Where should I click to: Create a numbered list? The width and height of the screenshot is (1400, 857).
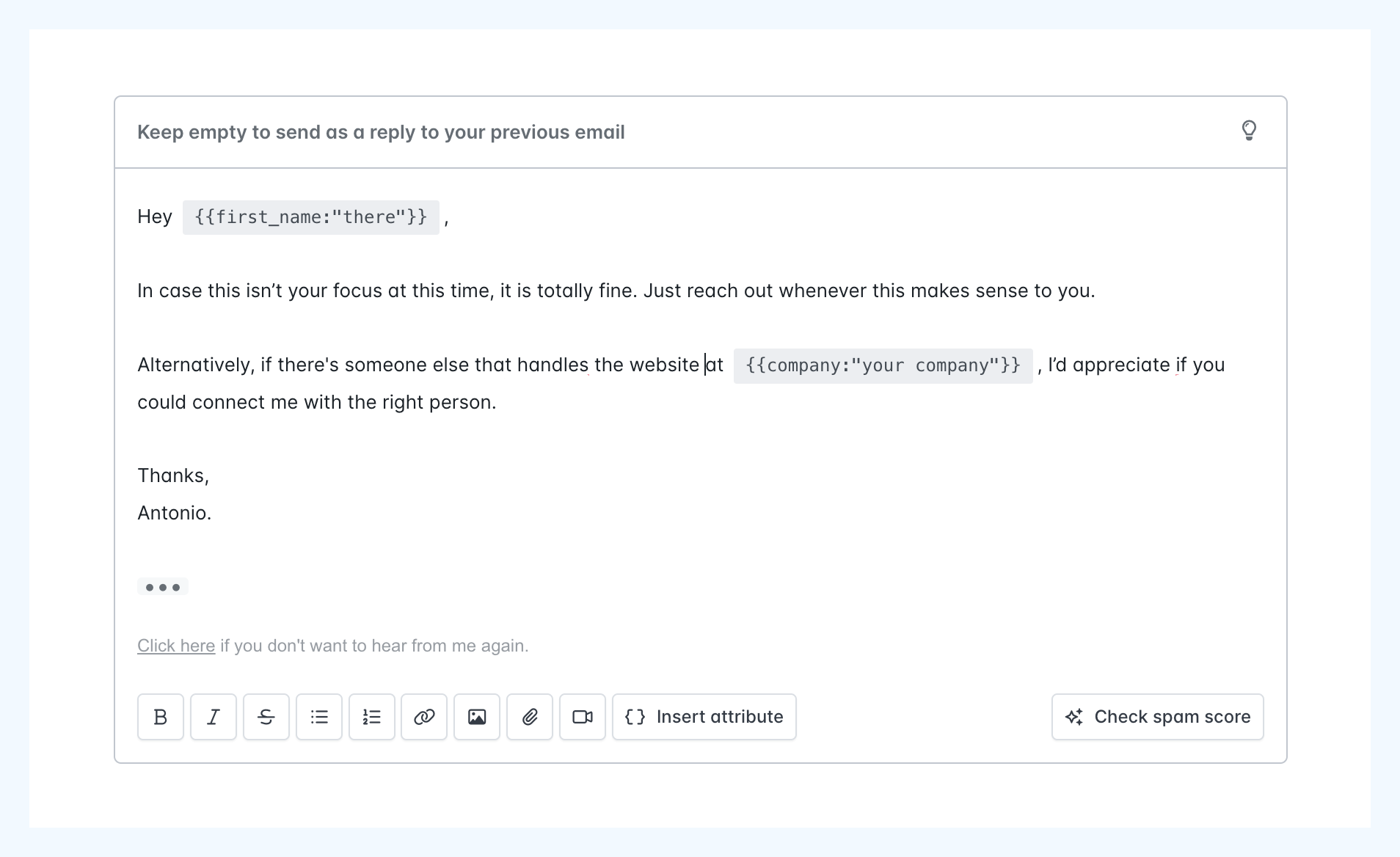tap(371, 717)
